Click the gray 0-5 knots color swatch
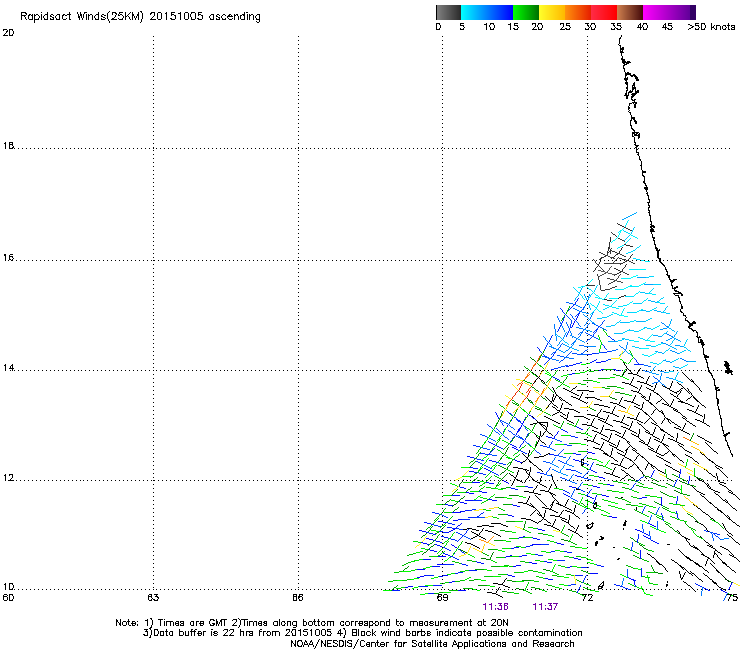Screen dimensions: 740x650 pyautogui.click(x=448, y=12)
